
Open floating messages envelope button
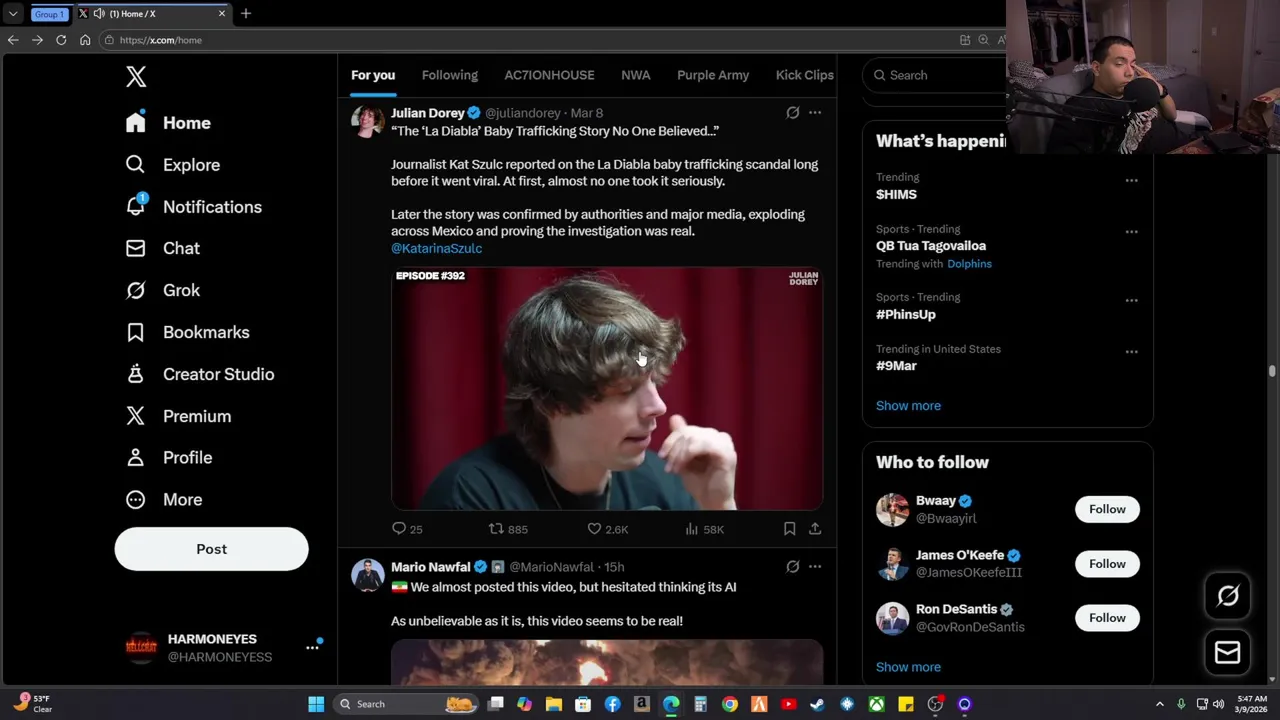coord(1228,652)
